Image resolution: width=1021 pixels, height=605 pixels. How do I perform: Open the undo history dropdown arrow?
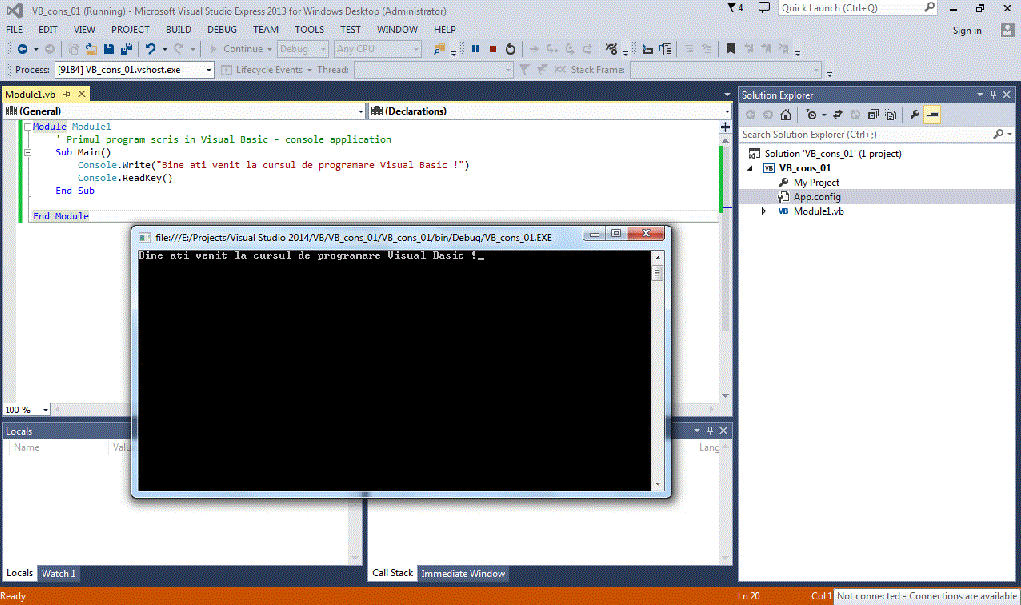(165, 49)
